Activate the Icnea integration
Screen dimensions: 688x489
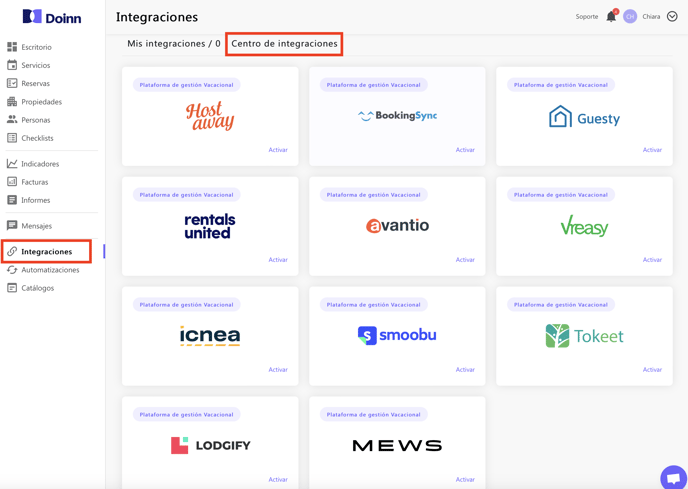(x=278, y=370)
